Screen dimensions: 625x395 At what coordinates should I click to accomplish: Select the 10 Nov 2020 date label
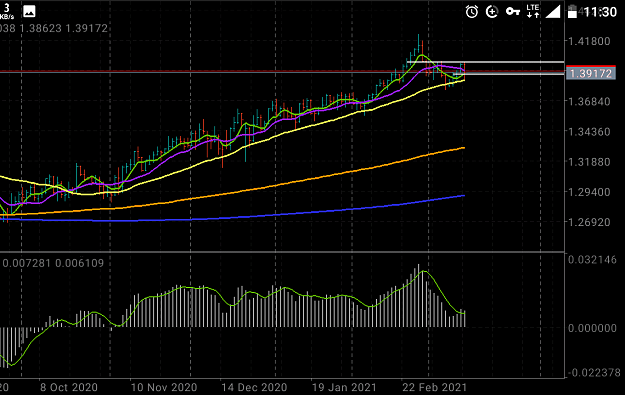pyautogui.click(x=164, y=387)
